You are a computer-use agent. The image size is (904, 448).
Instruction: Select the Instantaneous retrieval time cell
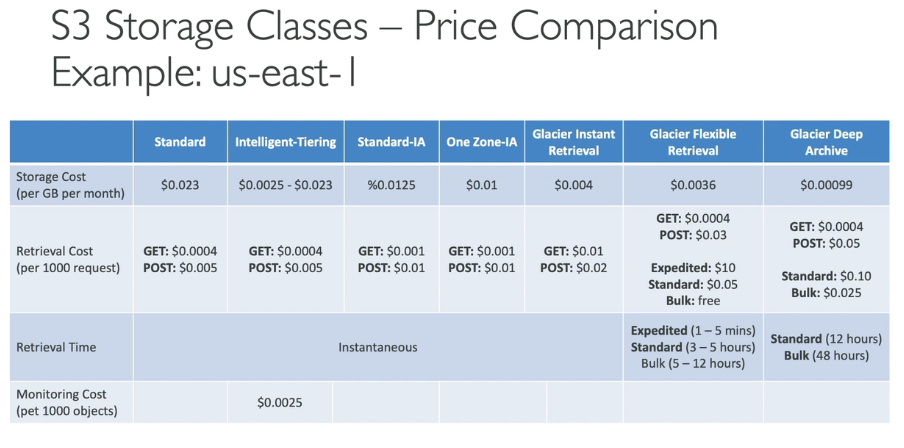tap(378, 347)
